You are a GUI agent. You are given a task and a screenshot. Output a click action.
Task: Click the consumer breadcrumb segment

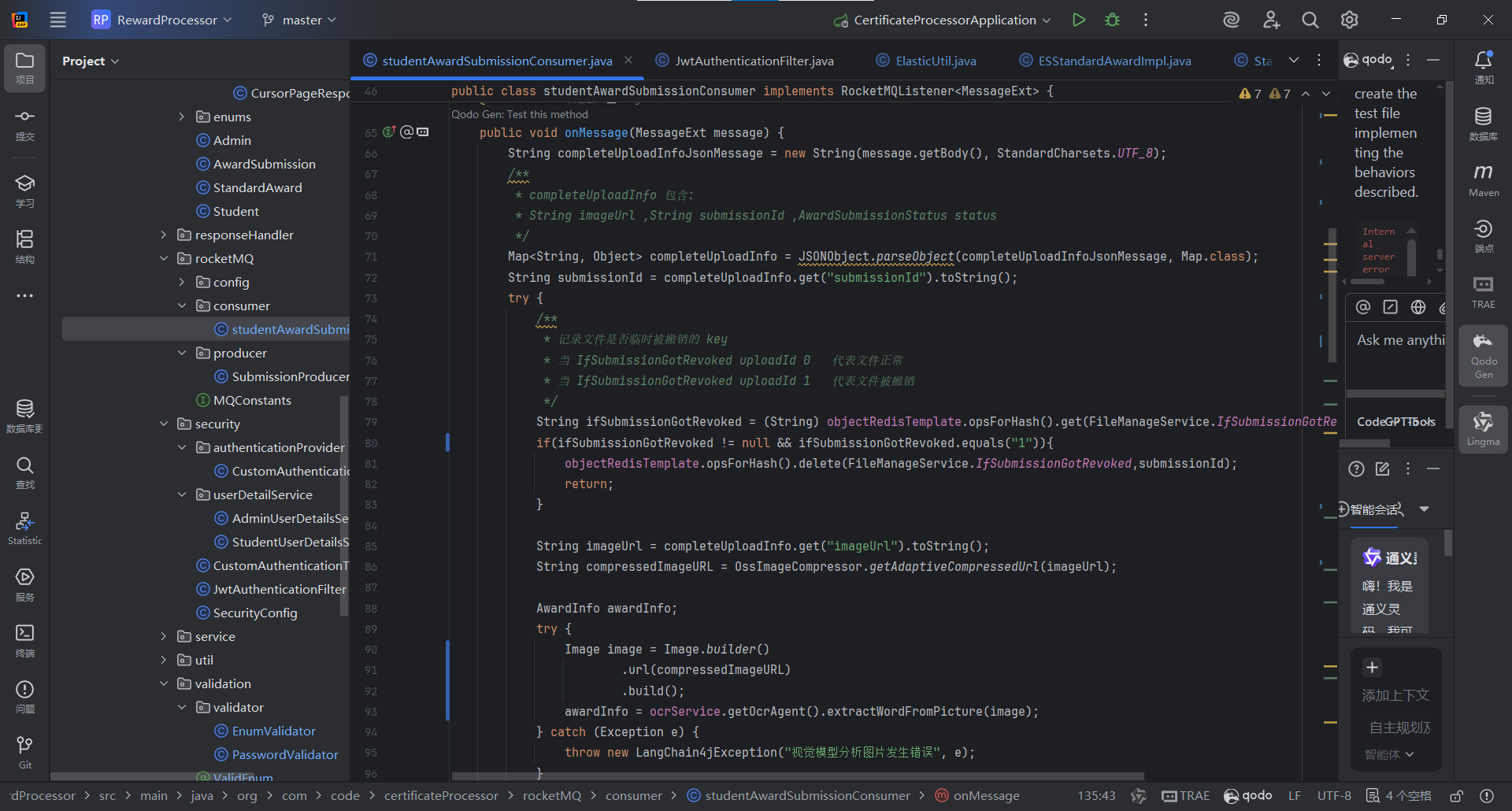(634, 796)
